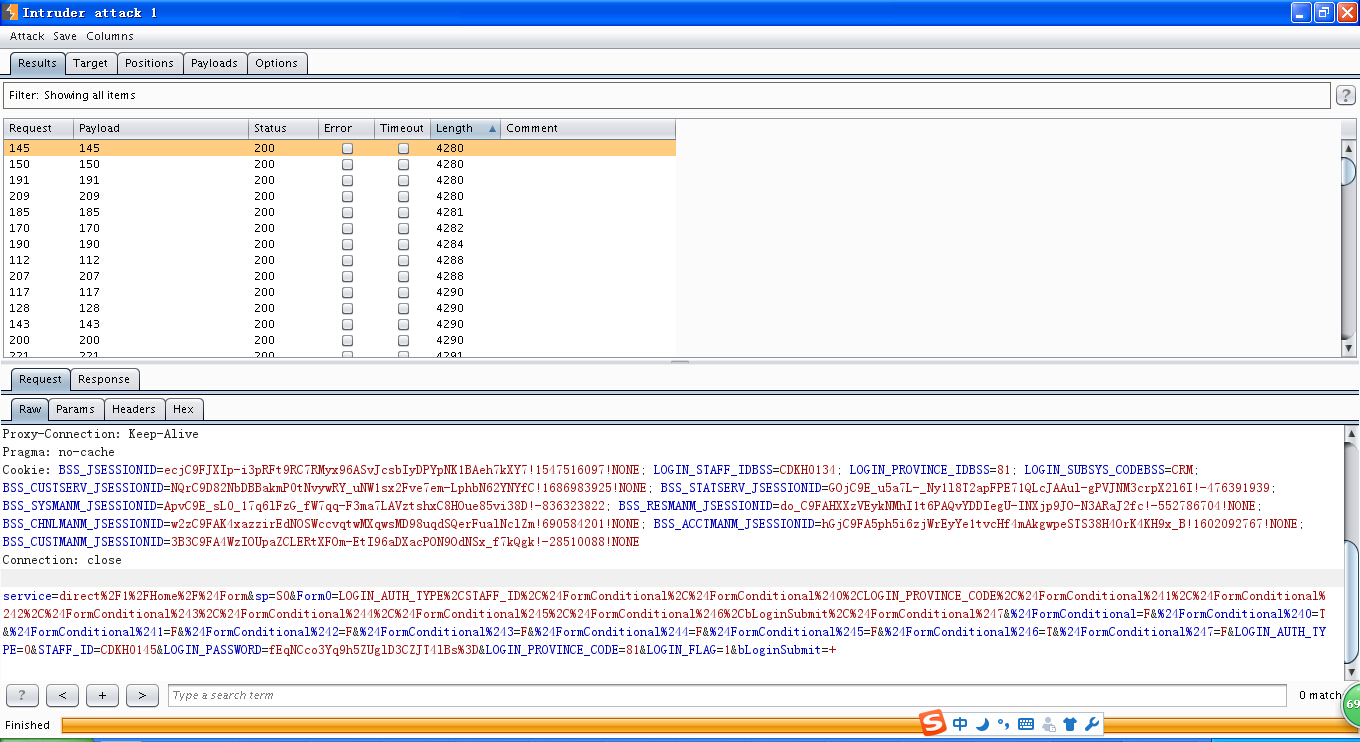The height and width of the screenshot is (742, 1360).
Task: Select result row with payload 200
Action: point(340,340)
